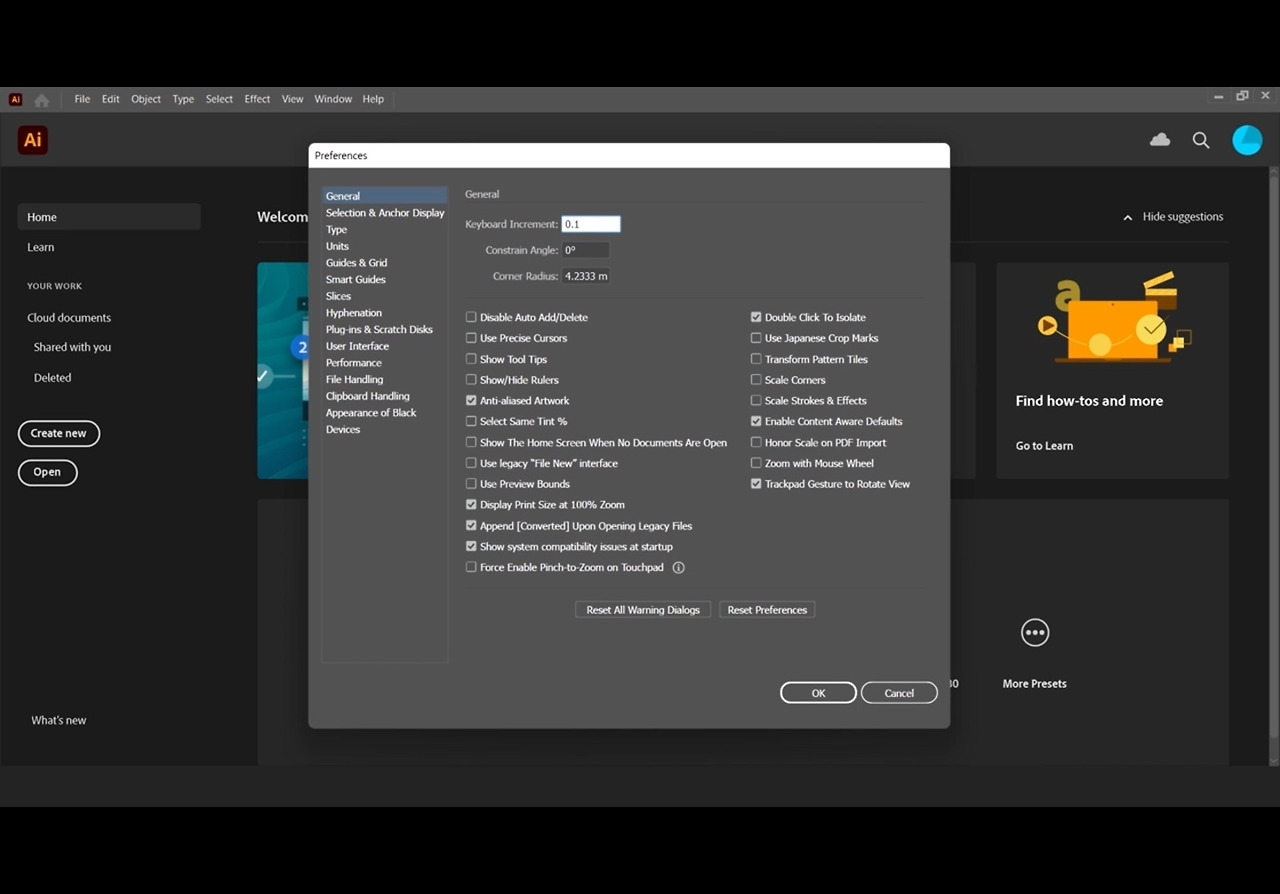Uncheck Display Print Size at 100% Zoom
The image size is (1280, 894).
tap(471, 505)
